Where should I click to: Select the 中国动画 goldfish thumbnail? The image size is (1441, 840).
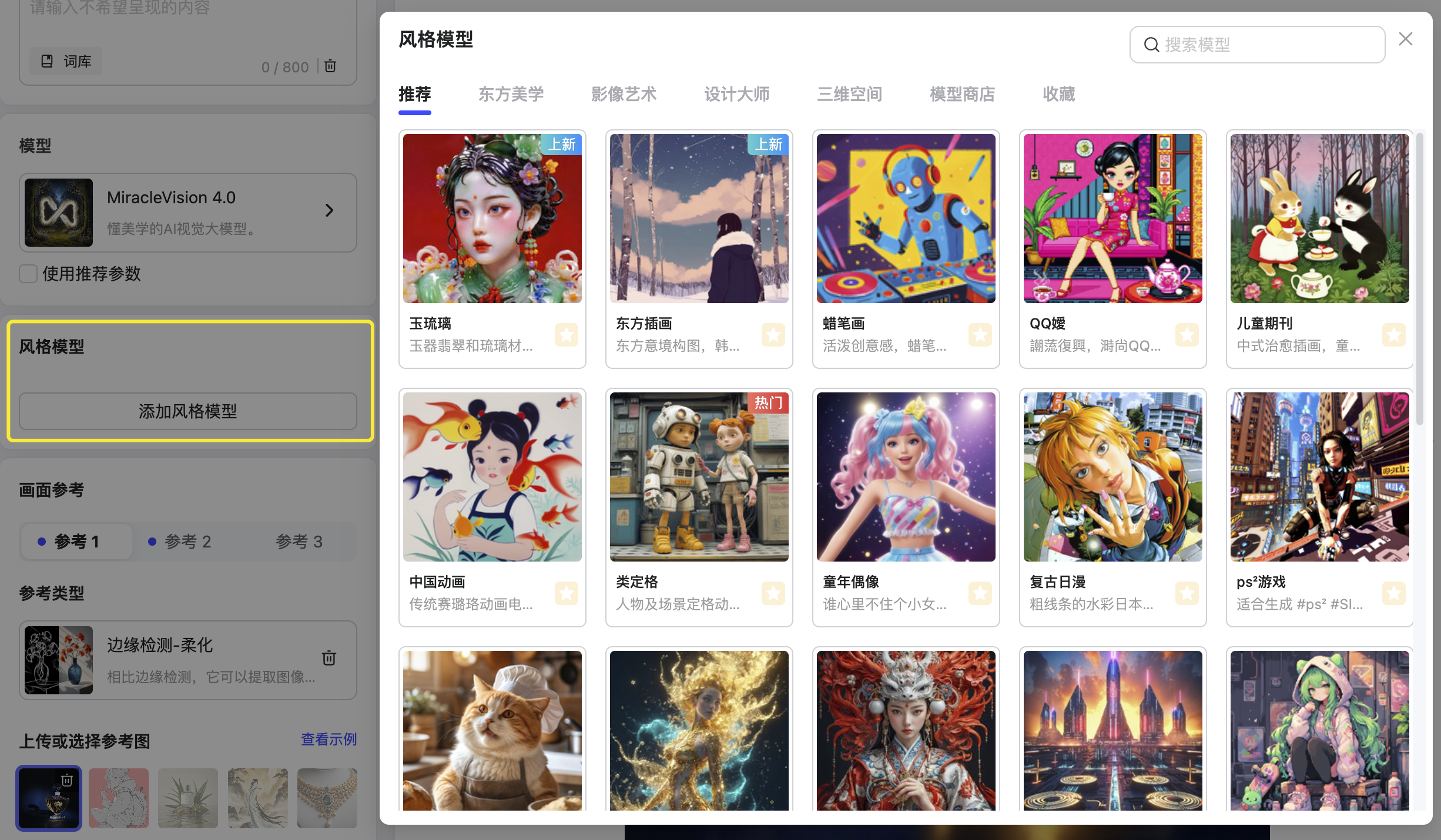(492, 477)
